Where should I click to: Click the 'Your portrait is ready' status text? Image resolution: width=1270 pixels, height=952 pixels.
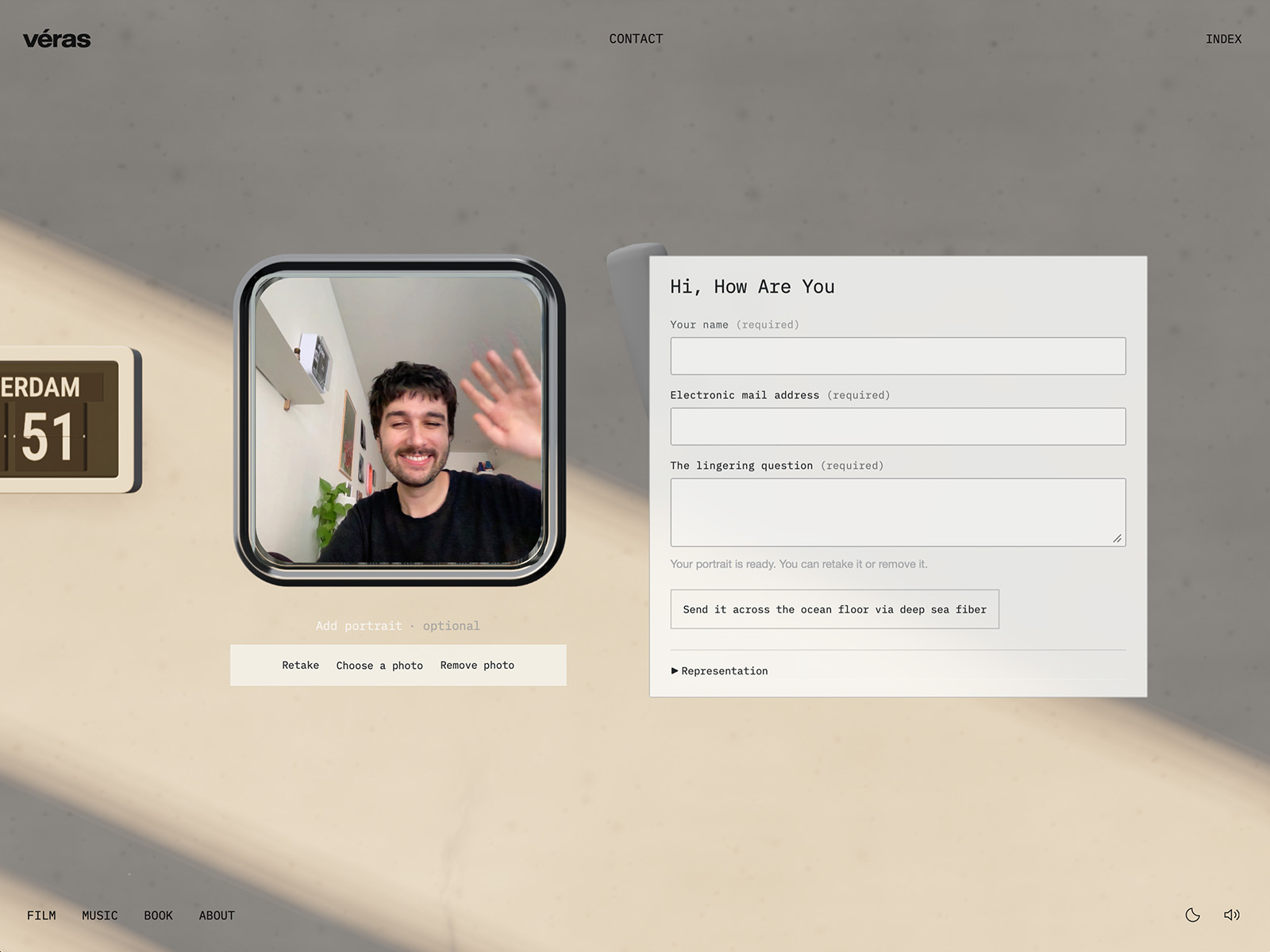(x=799, y=564)
